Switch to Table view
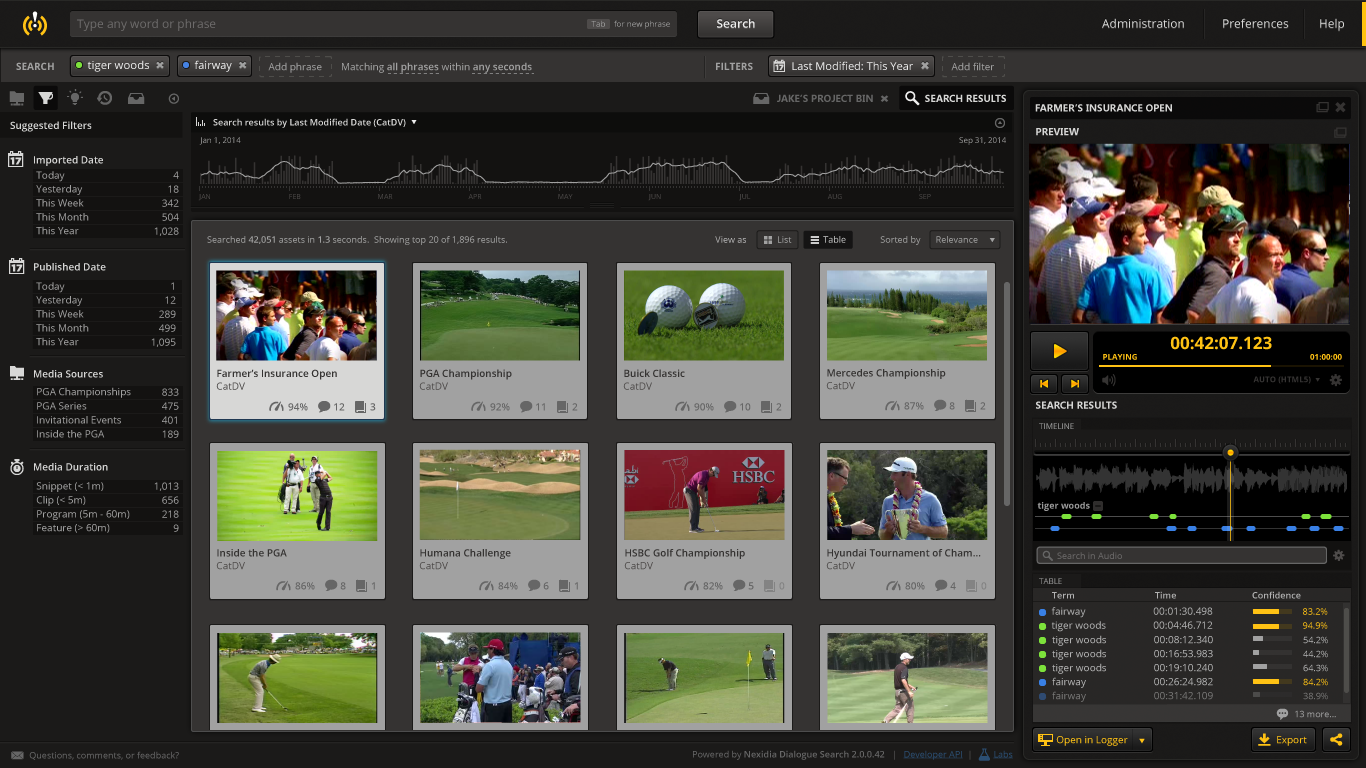The height and width of the screenshot is (768, 1366). click(x=828, y=240)
